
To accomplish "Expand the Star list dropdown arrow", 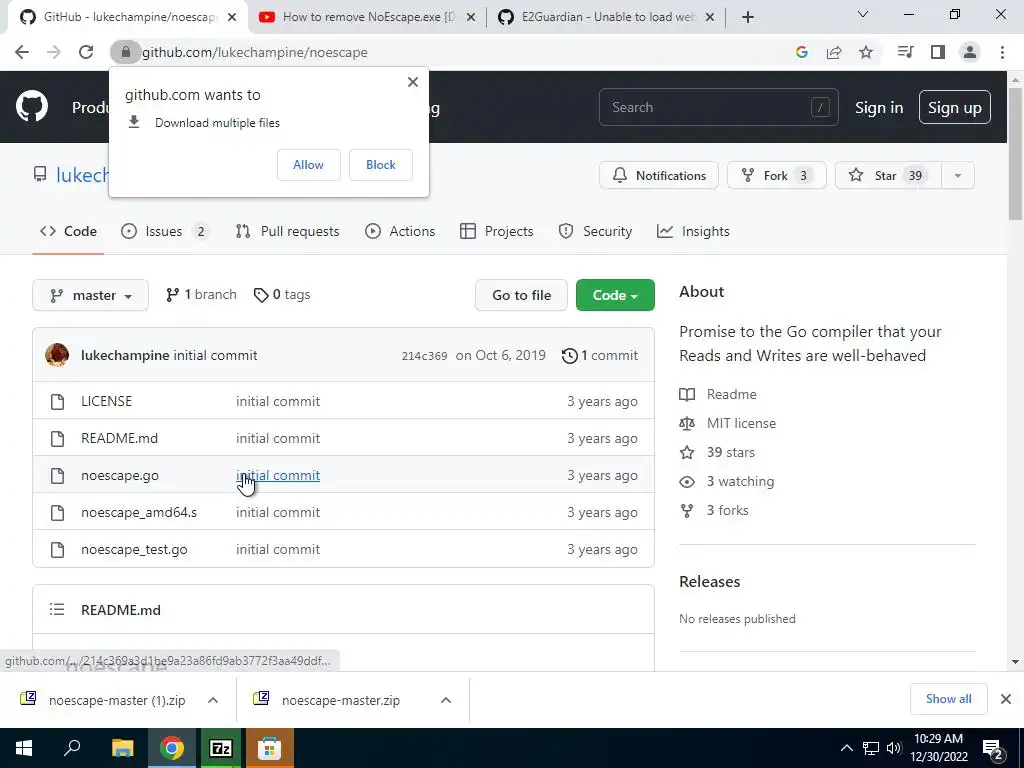I will coord(957,176).
